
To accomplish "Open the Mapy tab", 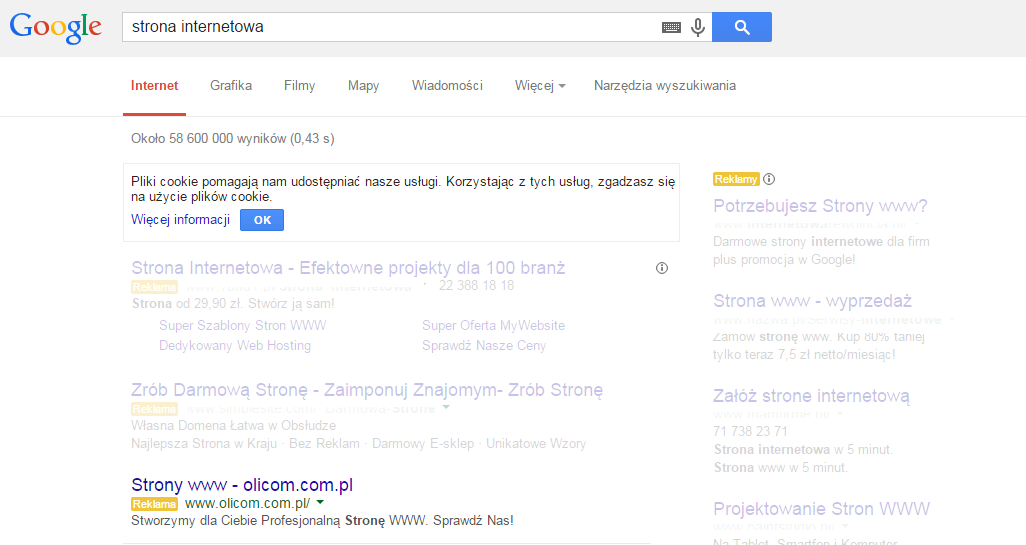I will (x=363, y=86).
